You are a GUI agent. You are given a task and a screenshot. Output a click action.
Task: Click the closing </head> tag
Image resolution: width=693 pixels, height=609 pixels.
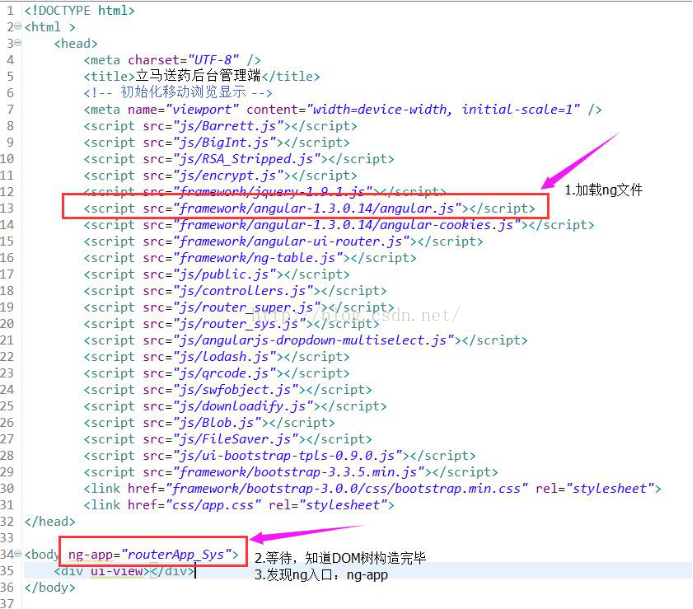[50, 521]
